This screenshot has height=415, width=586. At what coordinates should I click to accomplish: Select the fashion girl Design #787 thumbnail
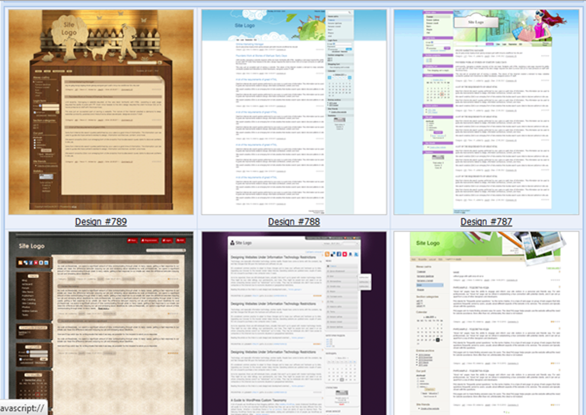coord(486,112)
